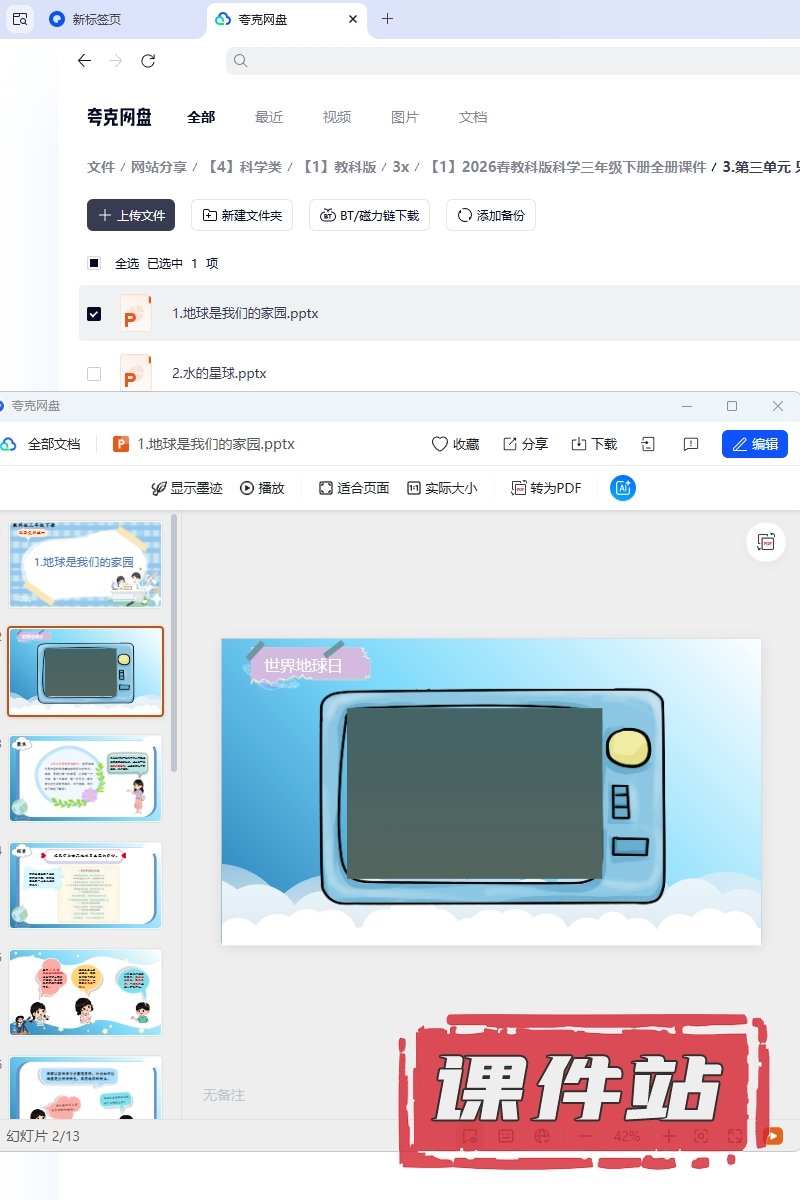Viewport: 800px width, 1200px height.
Task: Click the feedback speech-bubble icon
Action: tap(690, 444)
